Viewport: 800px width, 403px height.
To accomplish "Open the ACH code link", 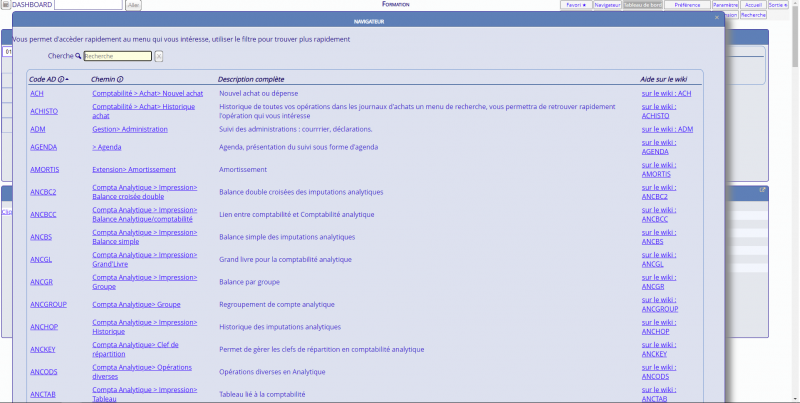I will click(37, 93).
